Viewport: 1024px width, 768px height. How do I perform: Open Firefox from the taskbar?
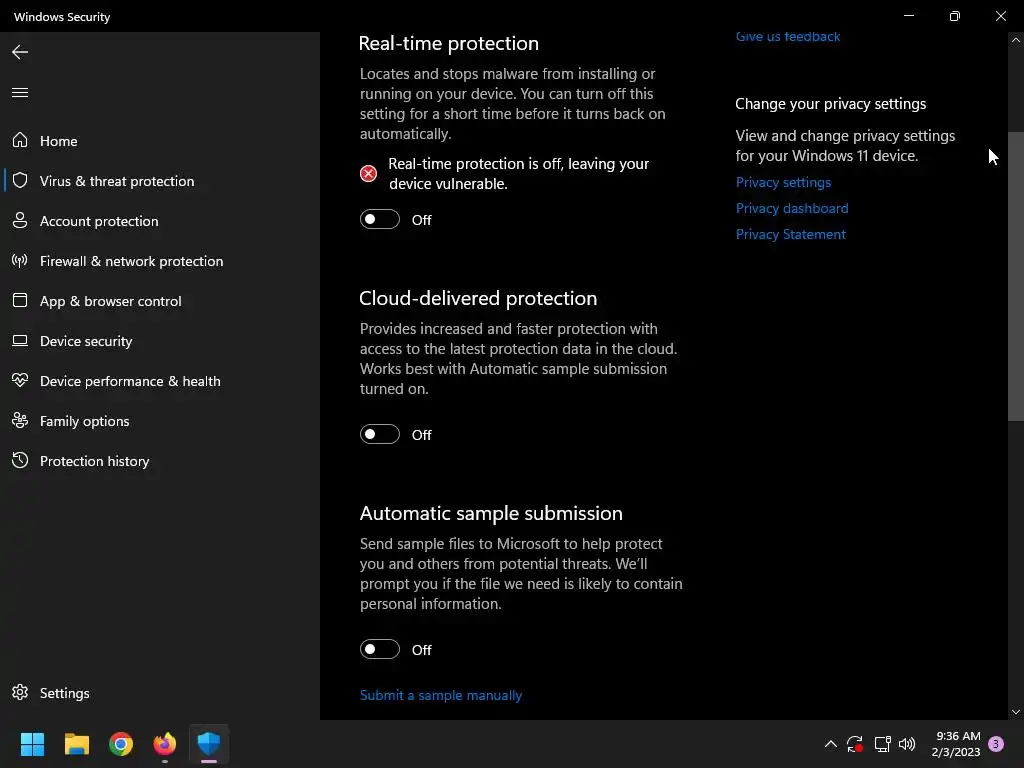coord(165,744)
